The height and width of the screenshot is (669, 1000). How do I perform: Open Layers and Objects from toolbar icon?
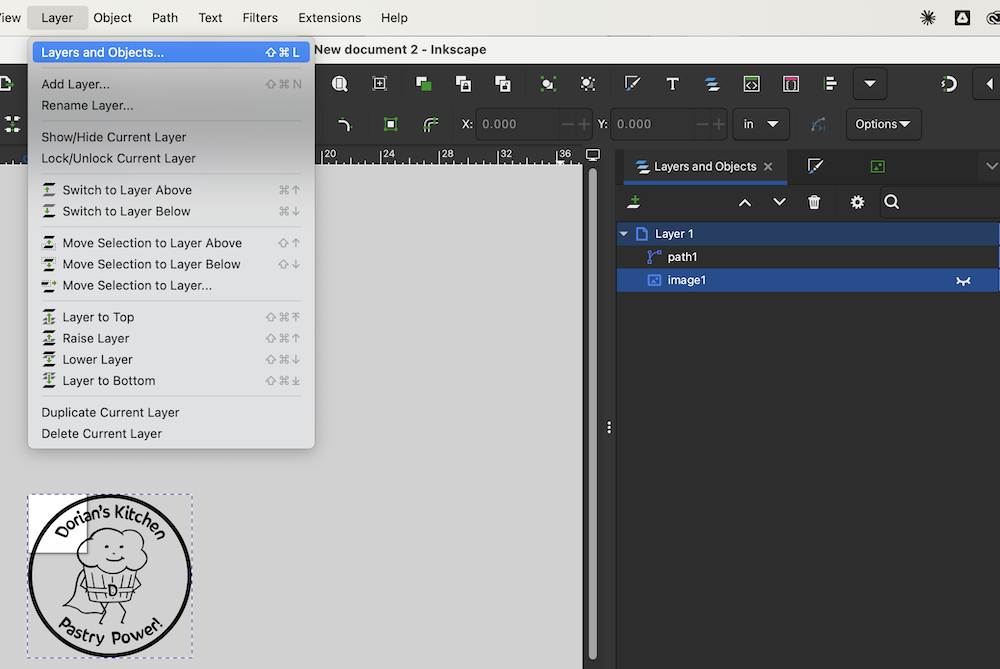712,84
